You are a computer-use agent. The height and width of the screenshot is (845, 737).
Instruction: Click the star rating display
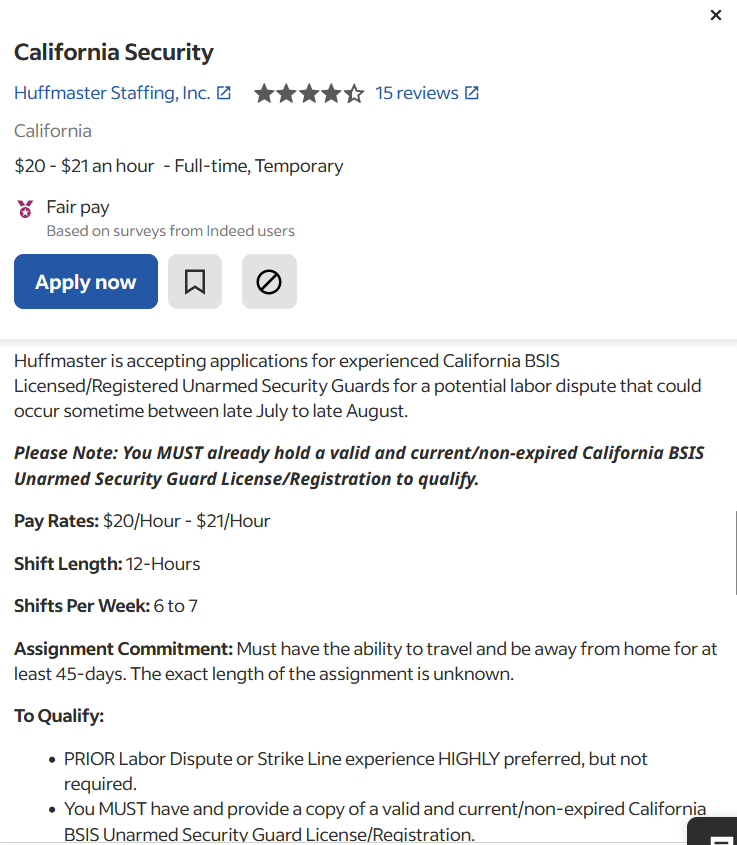pyautogui.click(x=309, y=93)
